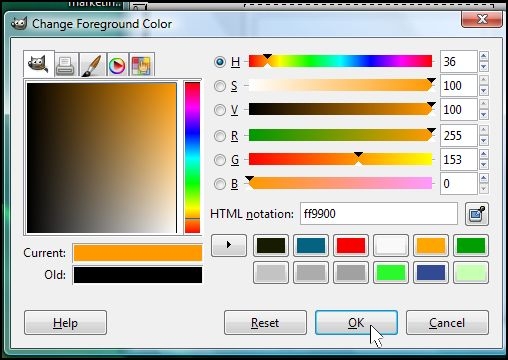Select the V value radio button

(220, 110)
